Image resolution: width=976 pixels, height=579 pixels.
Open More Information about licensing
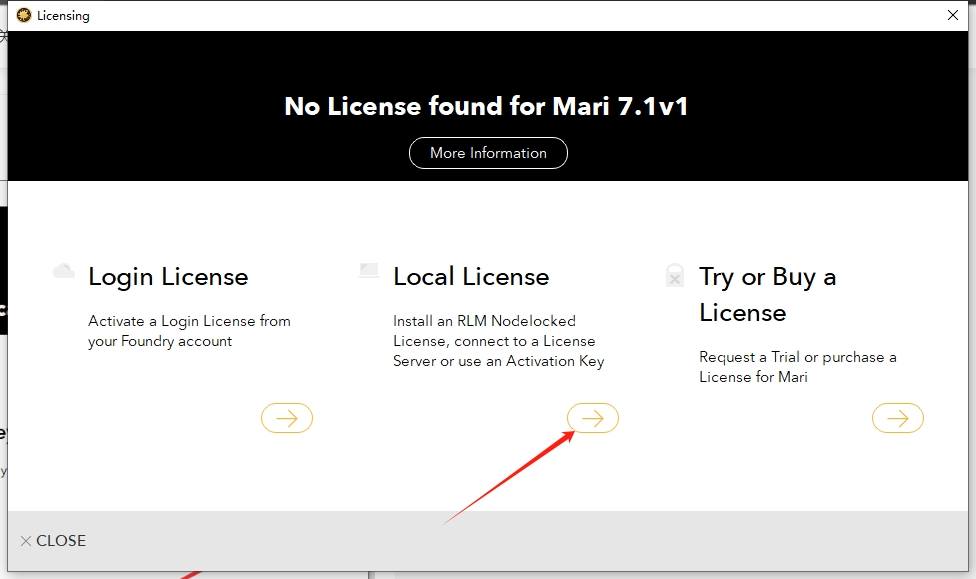(488, 153)
